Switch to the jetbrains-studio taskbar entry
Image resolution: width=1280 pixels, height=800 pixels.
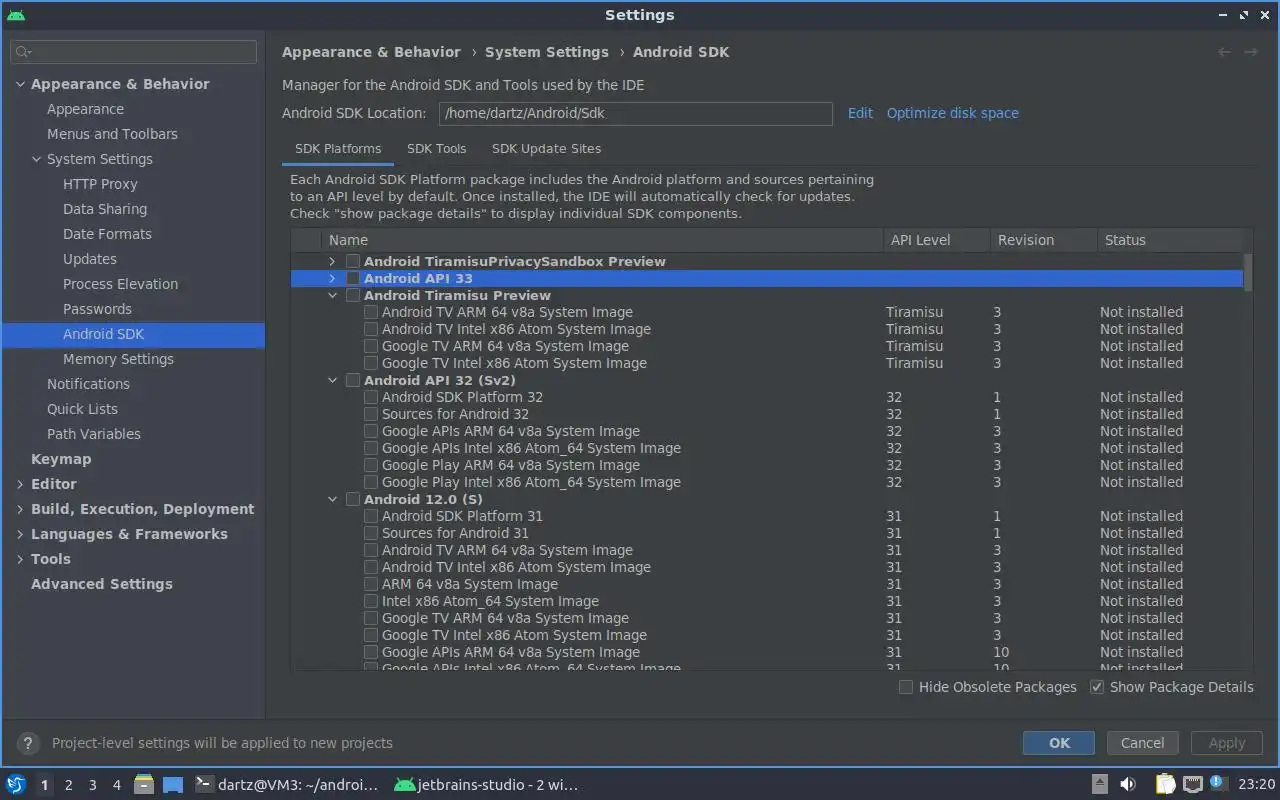tap(487, 785)
